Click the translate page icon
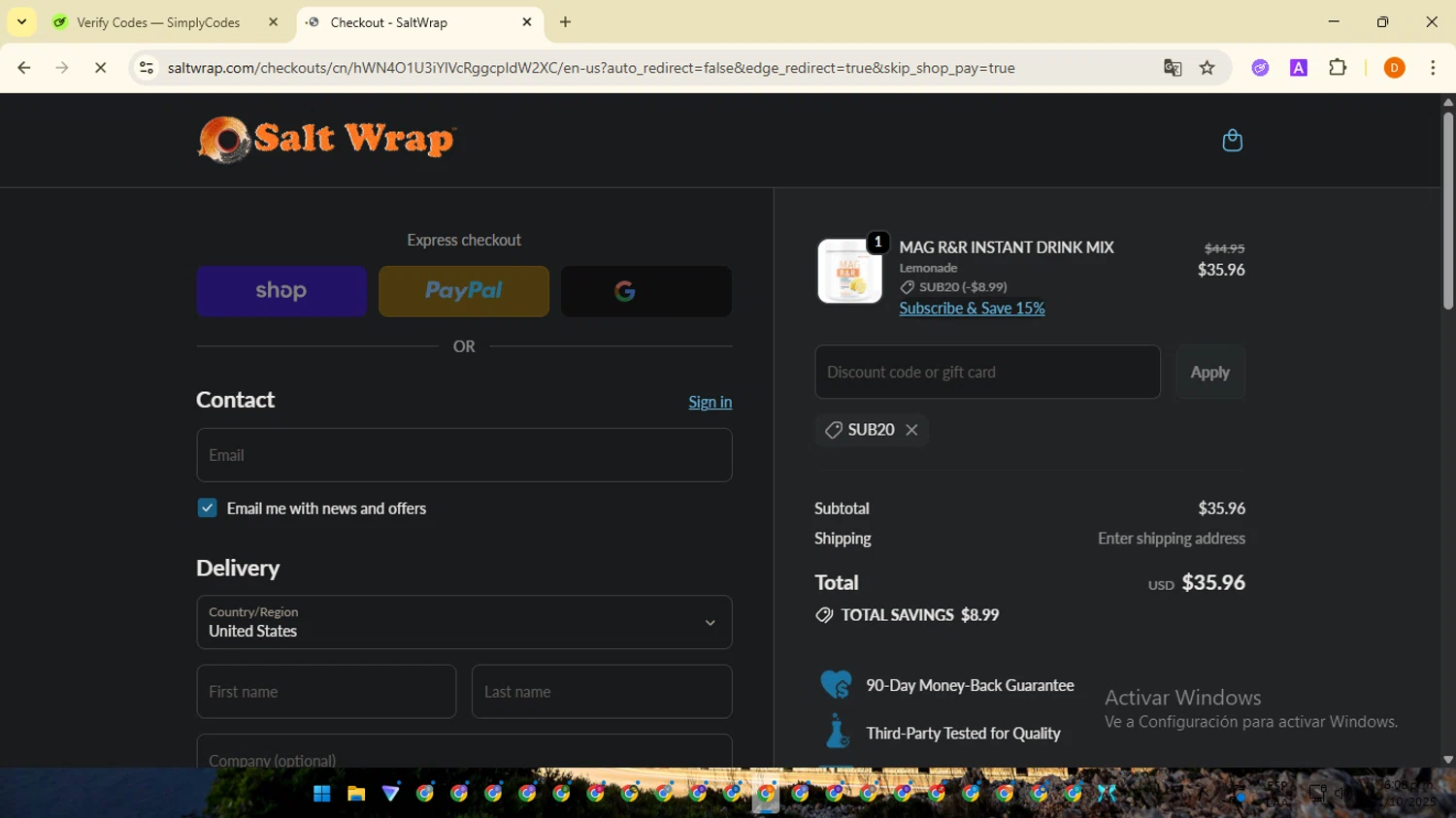Screen dimensions: 1456x818 pyautogui.click(x=1173, y=68)
